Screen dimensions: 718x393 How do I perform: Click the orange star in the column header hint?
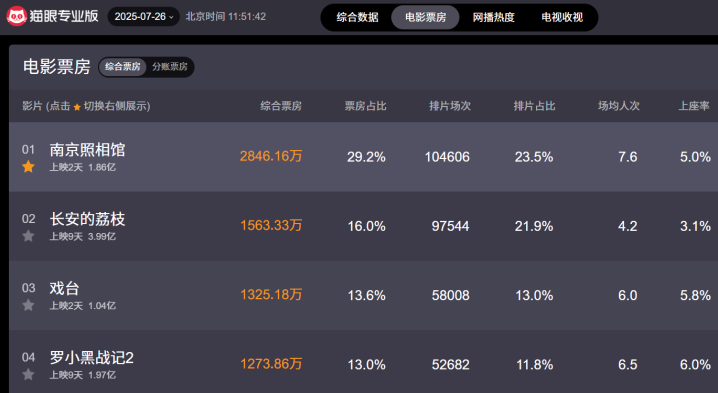77,107
